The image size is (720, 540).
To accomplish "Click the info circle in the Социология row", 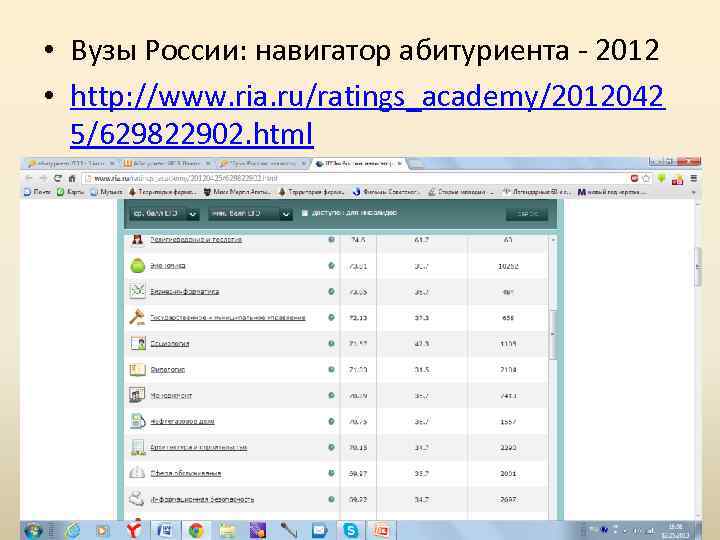I will 331,343.
